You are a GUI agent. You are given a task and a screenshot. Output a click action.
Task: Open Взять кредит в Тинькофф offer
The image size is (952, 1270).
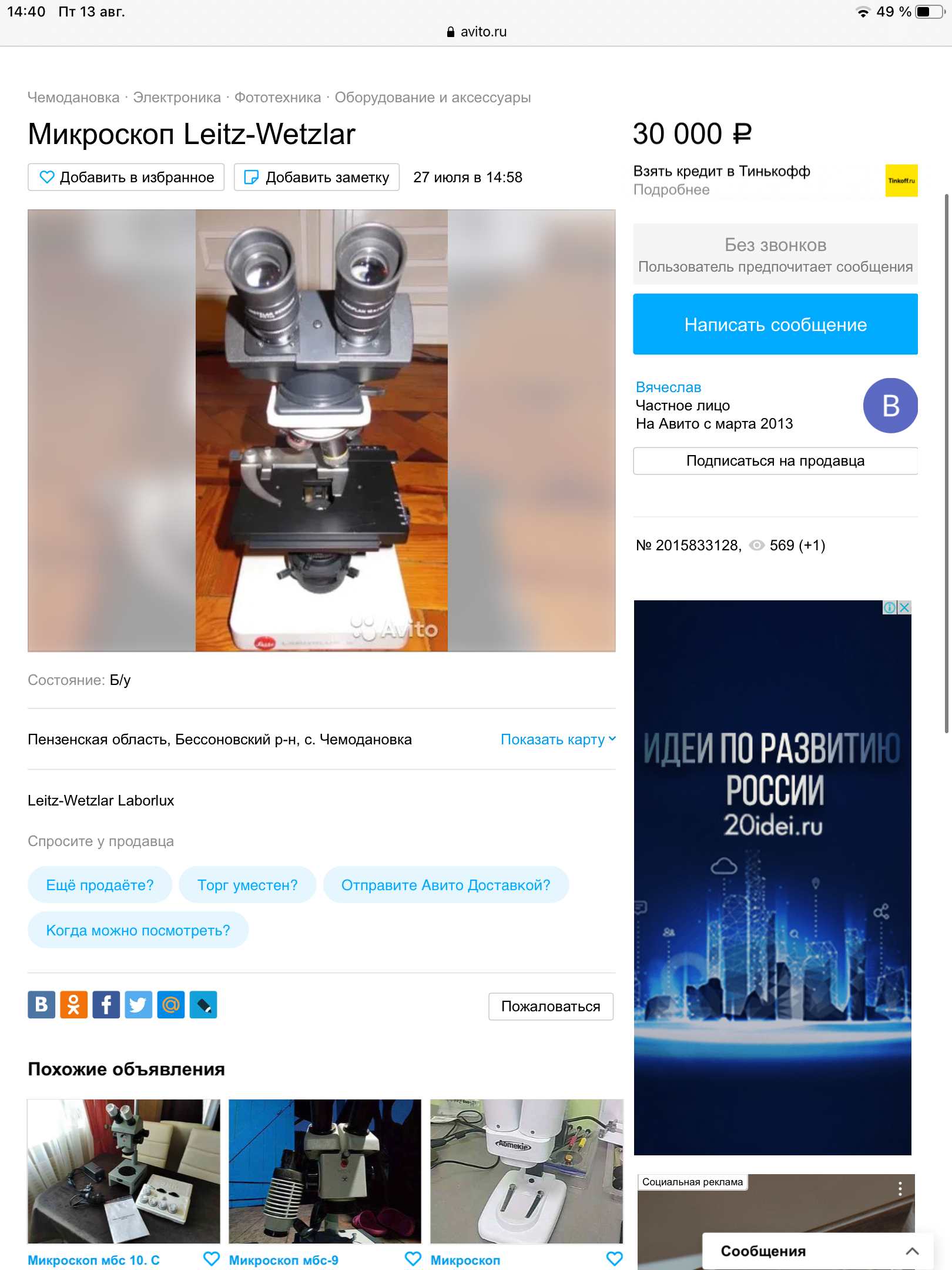(722, 172)
